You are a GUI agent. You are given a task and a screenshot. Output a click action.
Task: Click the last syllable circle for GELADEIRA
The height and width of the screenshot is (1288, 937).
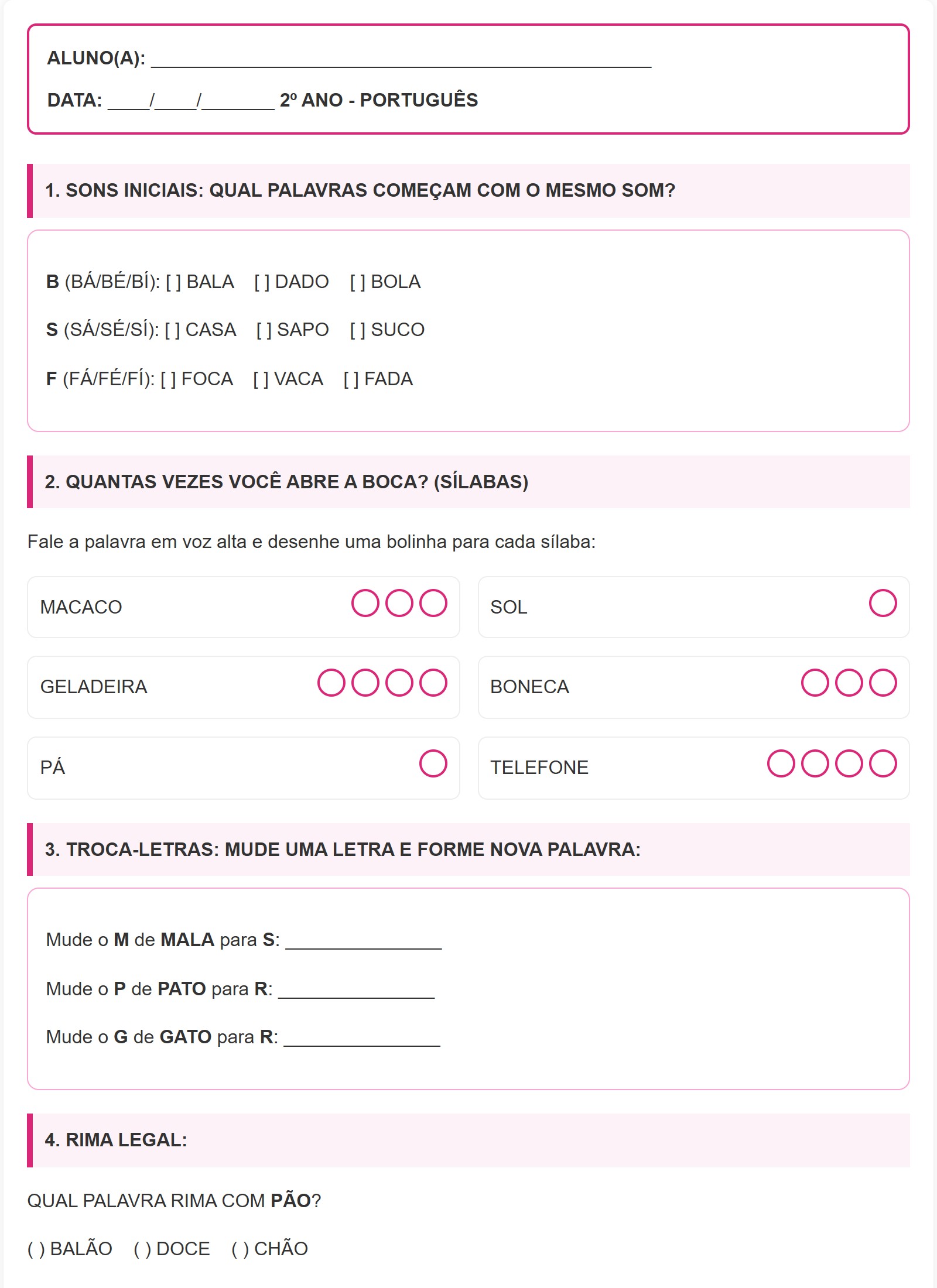coord(433,683)
